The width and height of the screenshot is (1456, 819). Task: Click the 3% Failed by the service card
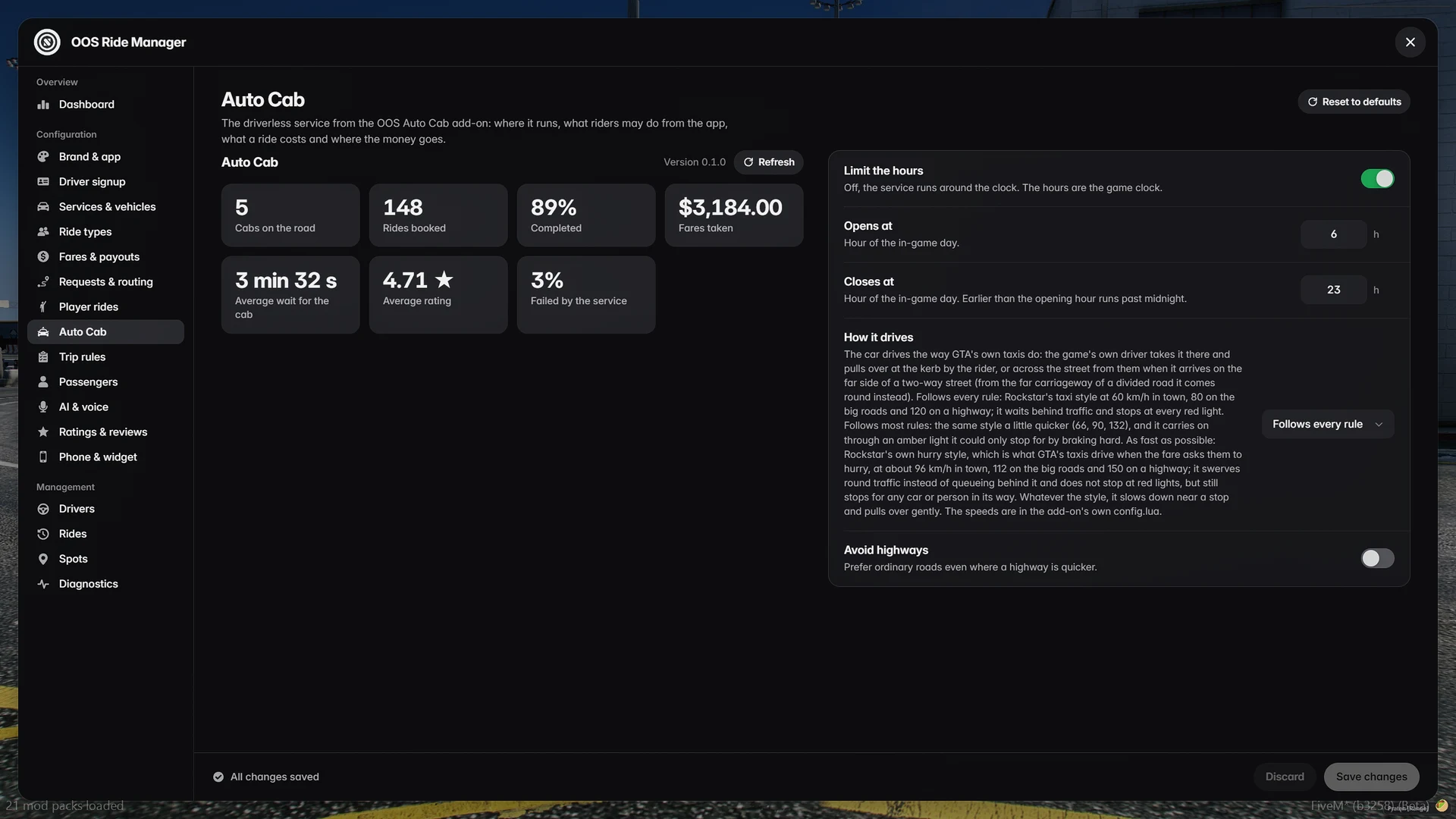(x=586, y=295)
